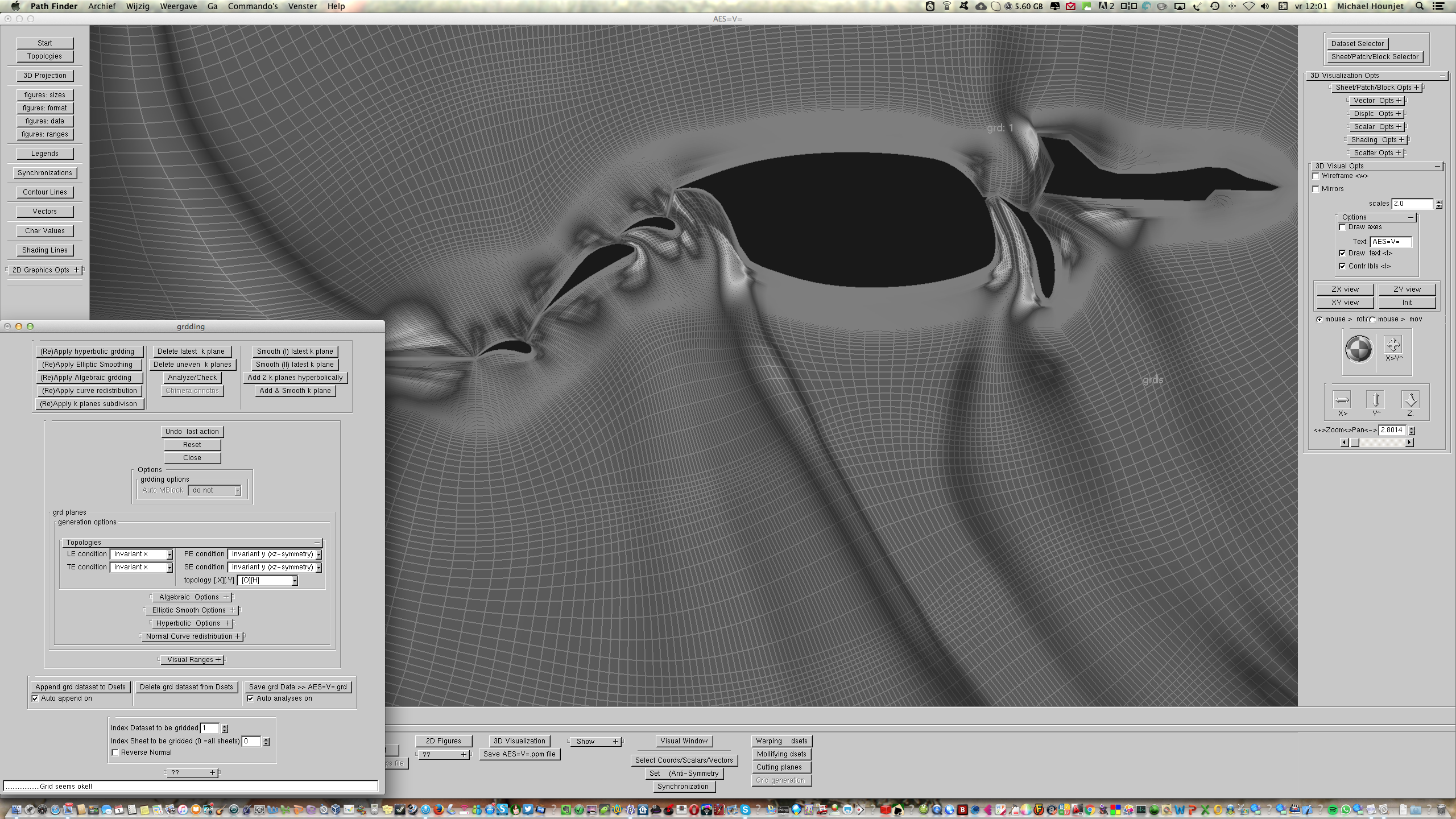The width and height of the screenshot is (1456, 819).
Task: Select the mouse > mov radio button
Action: coord(1372,320)
